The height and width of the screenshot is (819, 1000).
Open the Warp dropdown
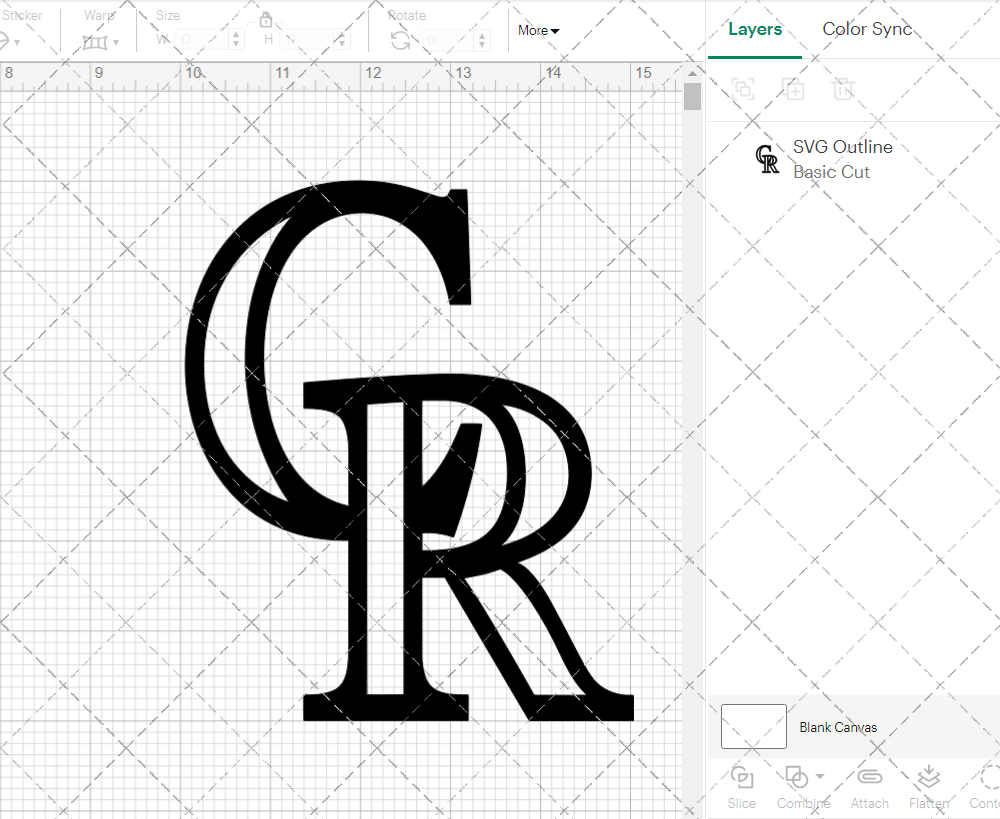[x=101, y=42]
